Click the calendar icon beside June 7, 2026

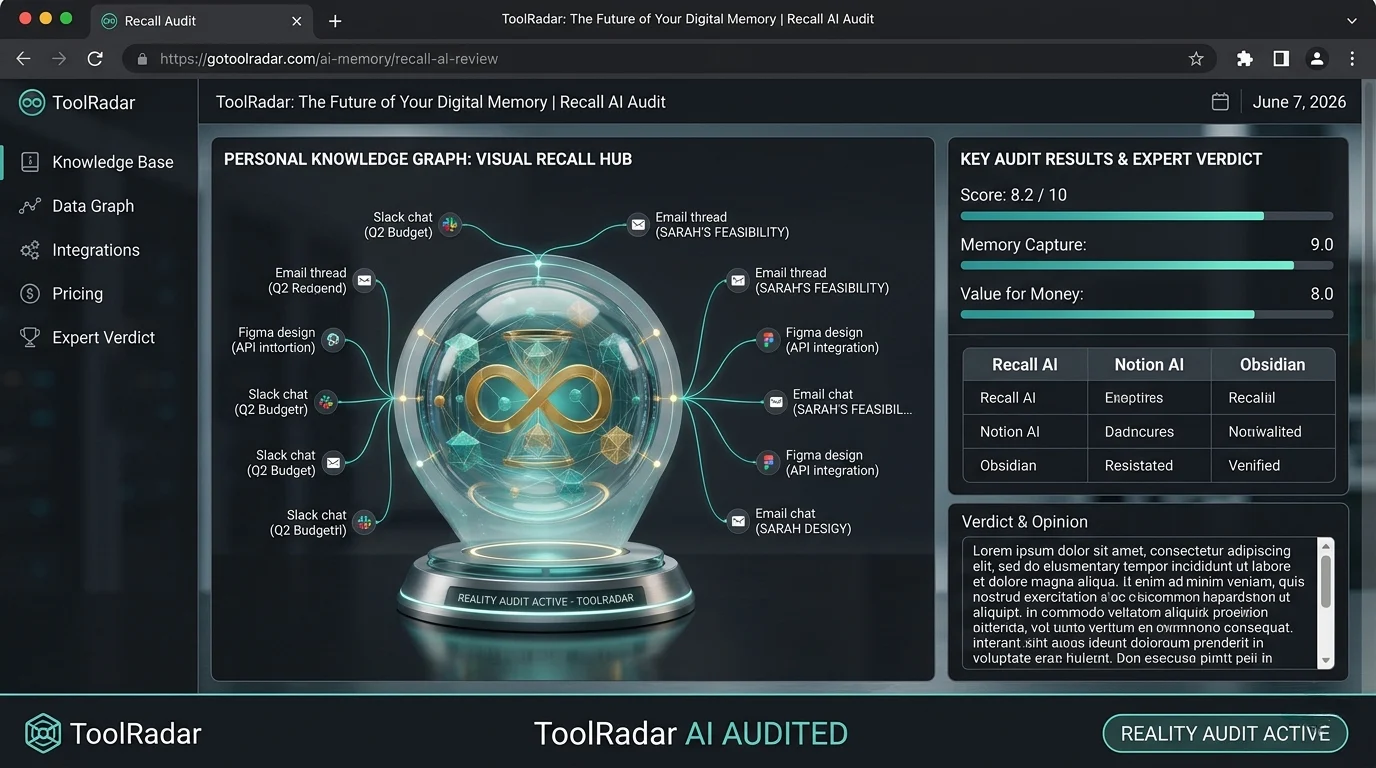pyautogui.click(x=1220, y=102)
